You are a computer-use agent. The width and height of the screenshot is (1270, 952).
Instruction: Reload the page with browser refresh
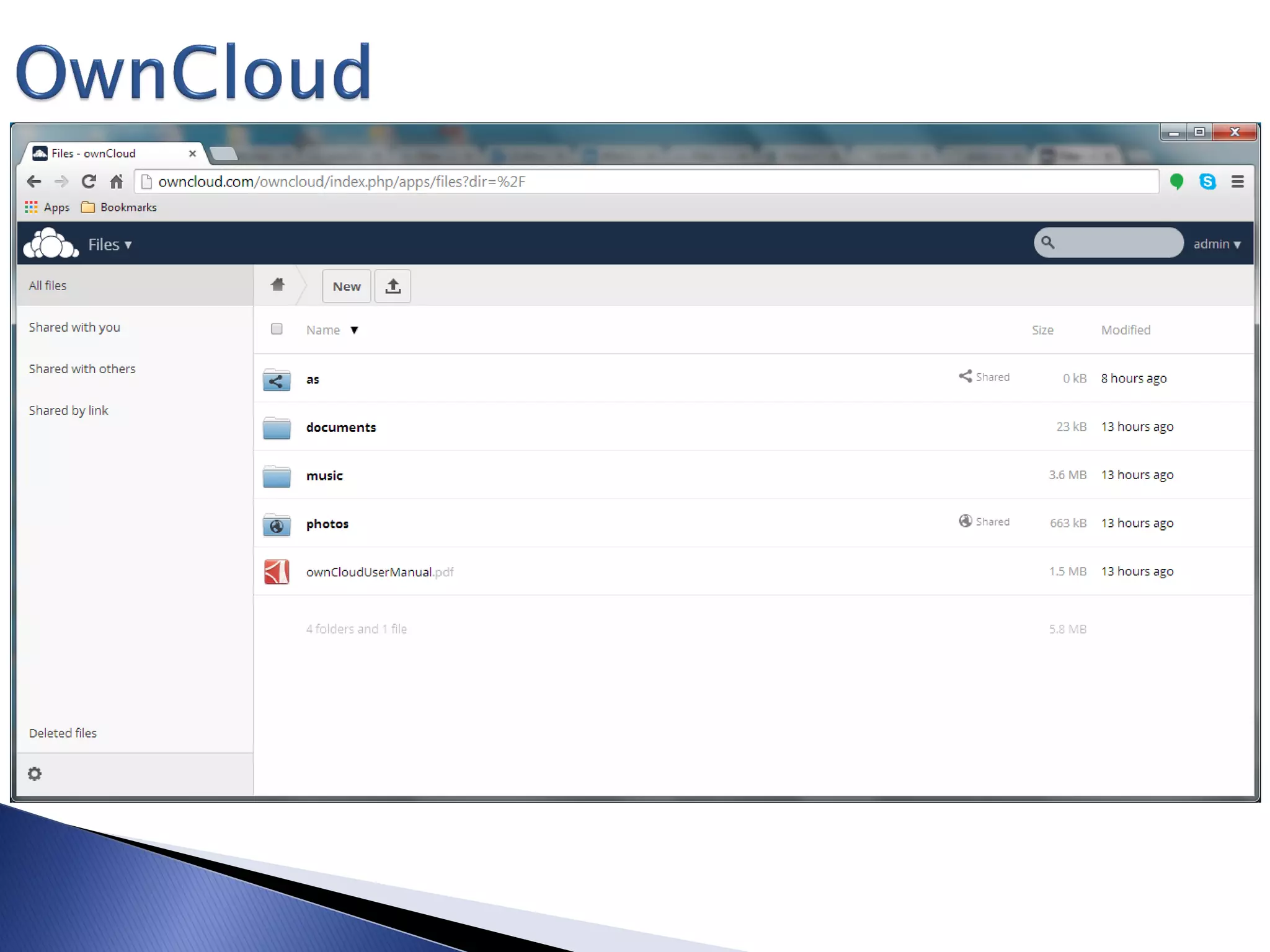89,182
